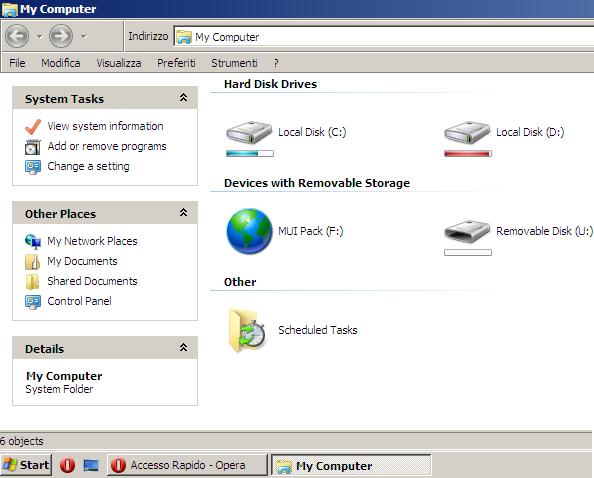Click the Other group header
This screenshot has width=594, height=478.
[x=240, y=282]
